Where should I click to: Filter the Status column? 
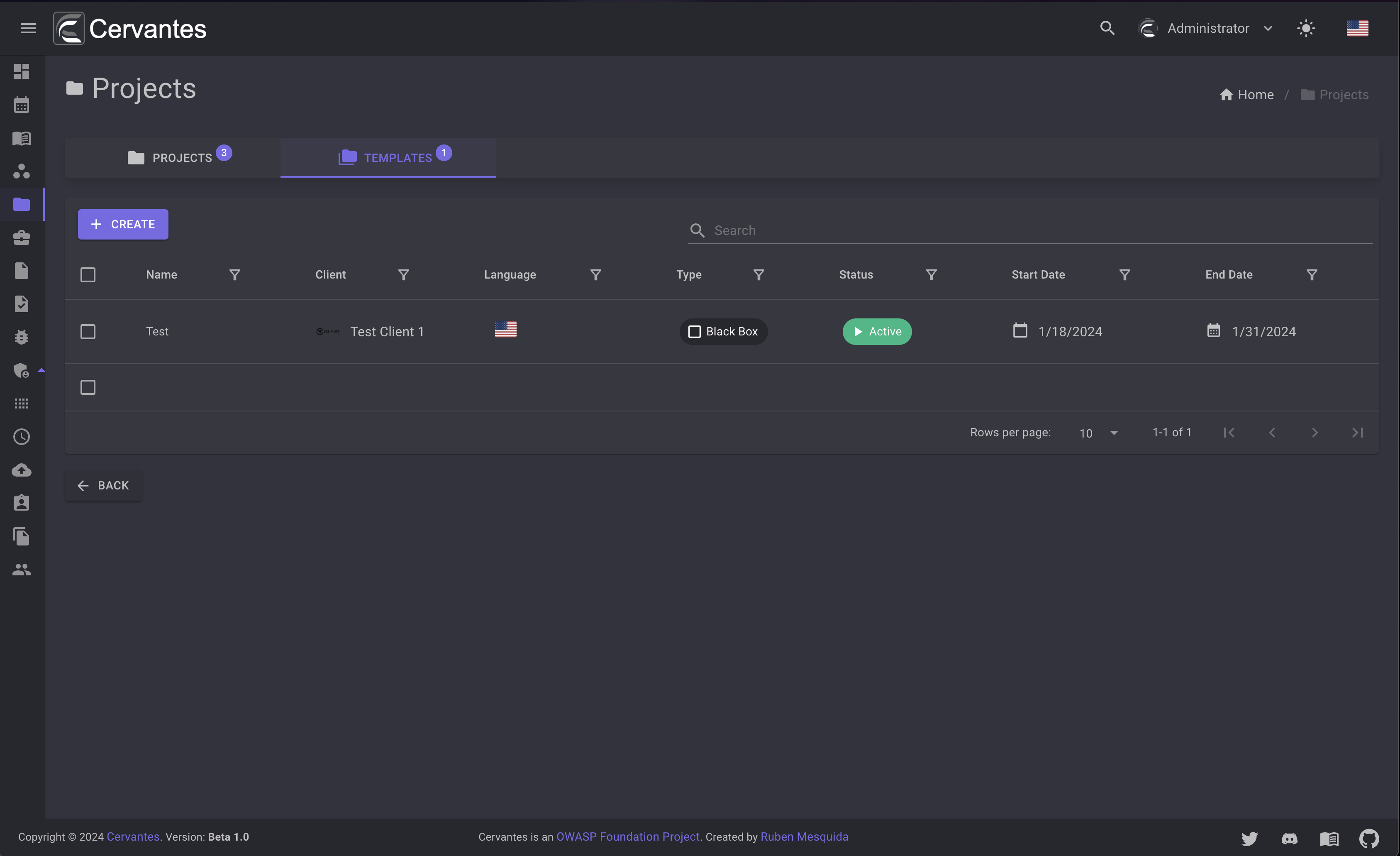click(x=931, y=275)
